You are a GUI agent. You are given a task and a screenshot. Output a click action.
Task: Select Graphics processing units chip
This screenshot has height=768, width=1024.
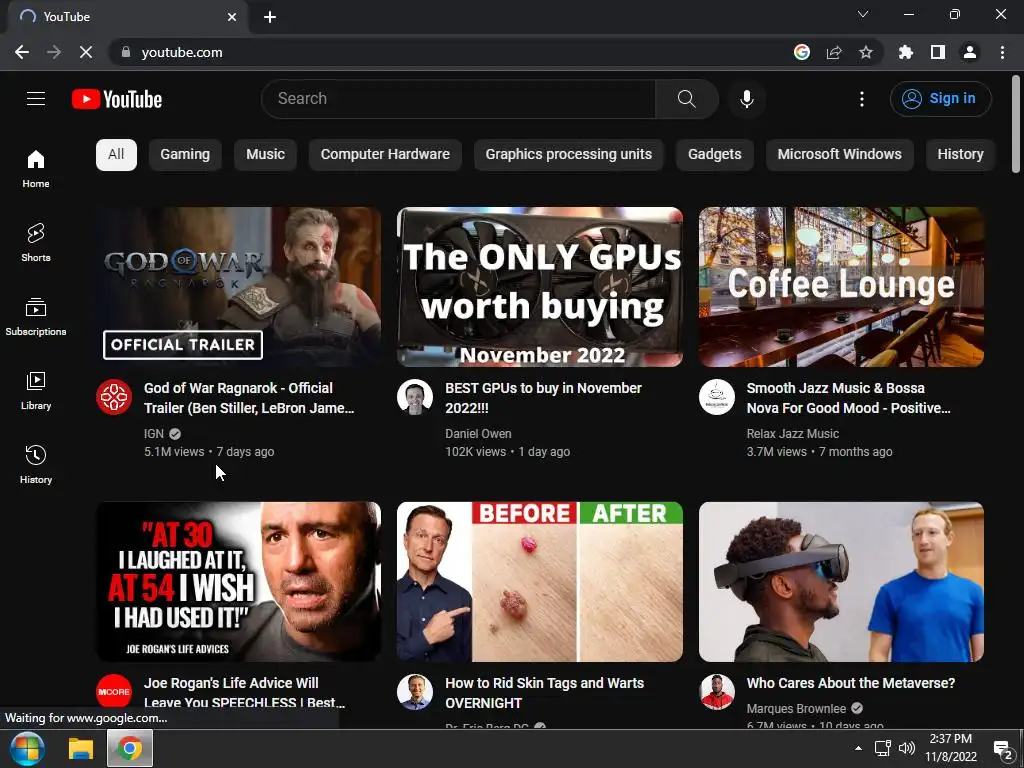(x=568, y=155)
